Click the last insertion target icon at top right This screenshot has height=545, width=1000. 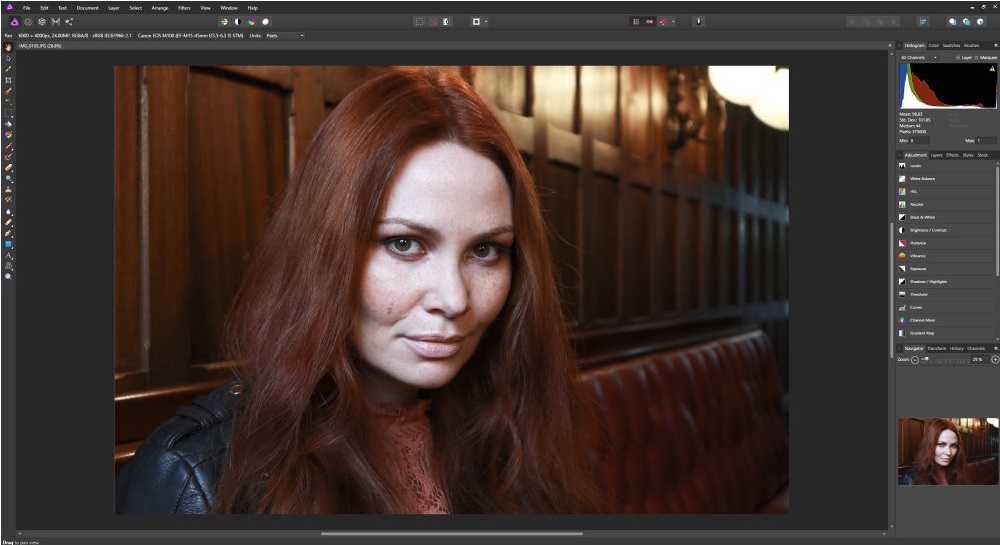point(980,22)
